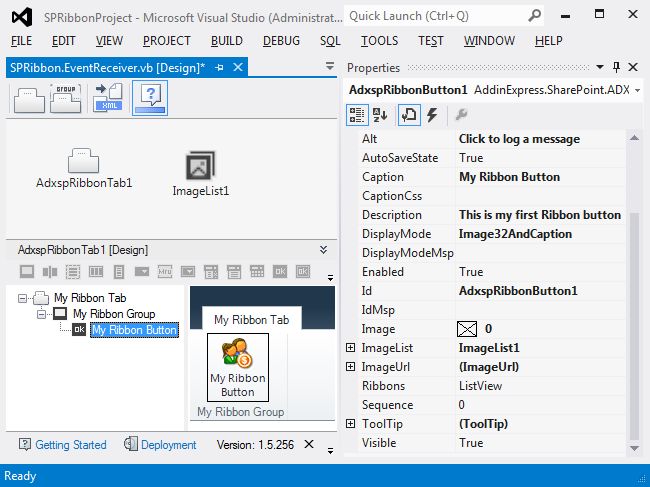Open the Properties window position dropdown arrow

point(599,67)
